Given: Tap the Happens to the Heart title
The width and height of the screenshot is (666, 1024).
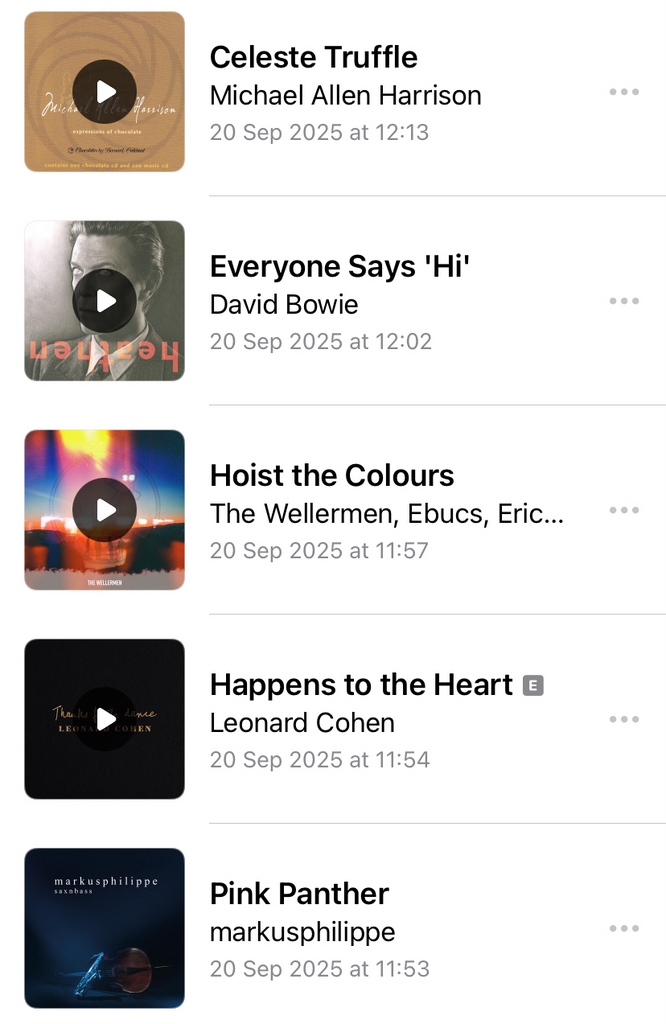Looking at the screenshot, I should 361,684.
